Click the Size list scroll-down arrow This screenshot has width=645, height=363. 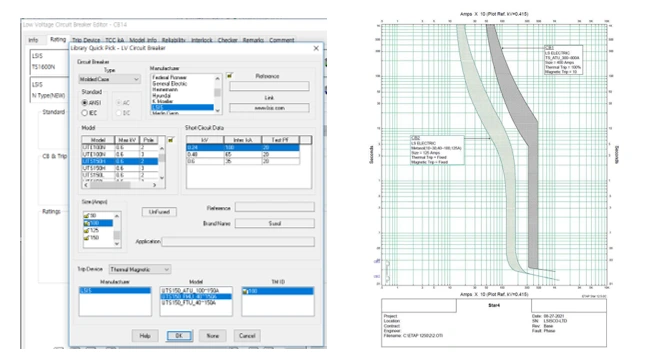tap(117, 244)
